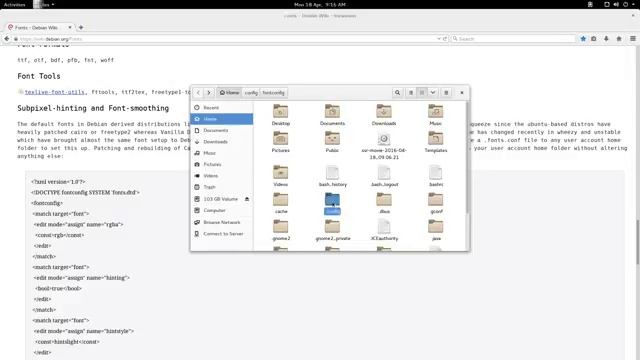Switch file manager to grid view
This screenshot has width=640, height=360.
click(422, 93)
